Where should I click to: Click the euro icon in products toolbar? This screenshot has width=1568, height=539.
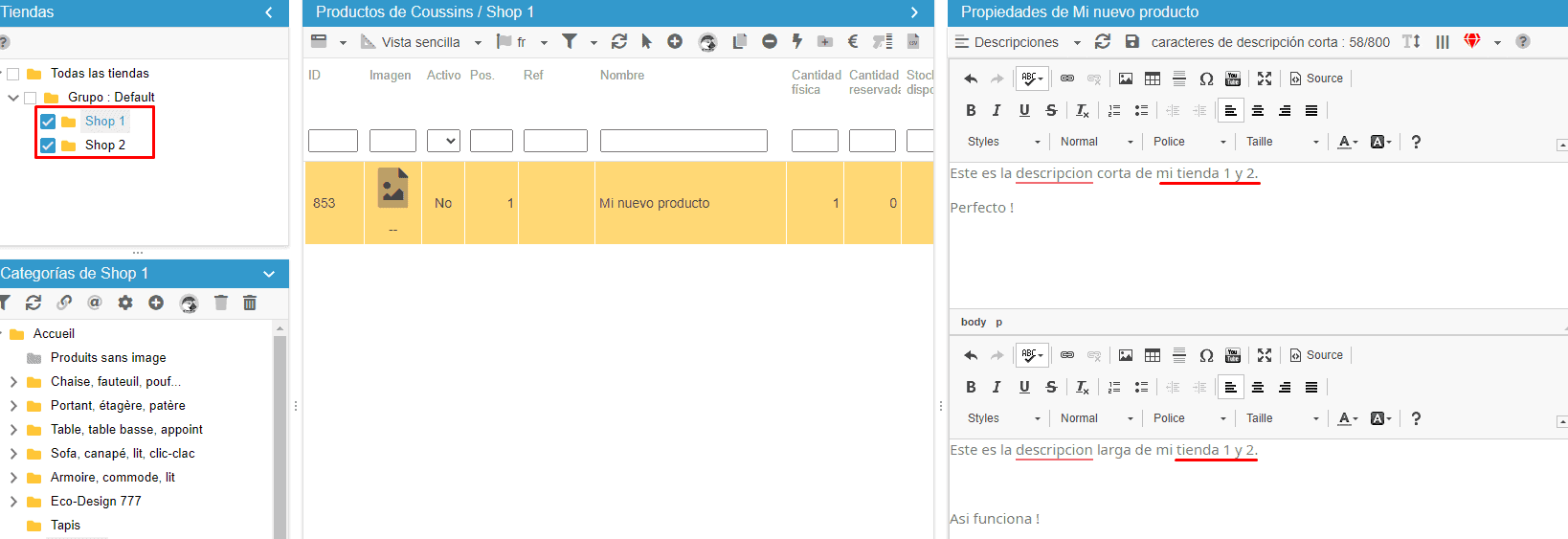pos(853,41)
